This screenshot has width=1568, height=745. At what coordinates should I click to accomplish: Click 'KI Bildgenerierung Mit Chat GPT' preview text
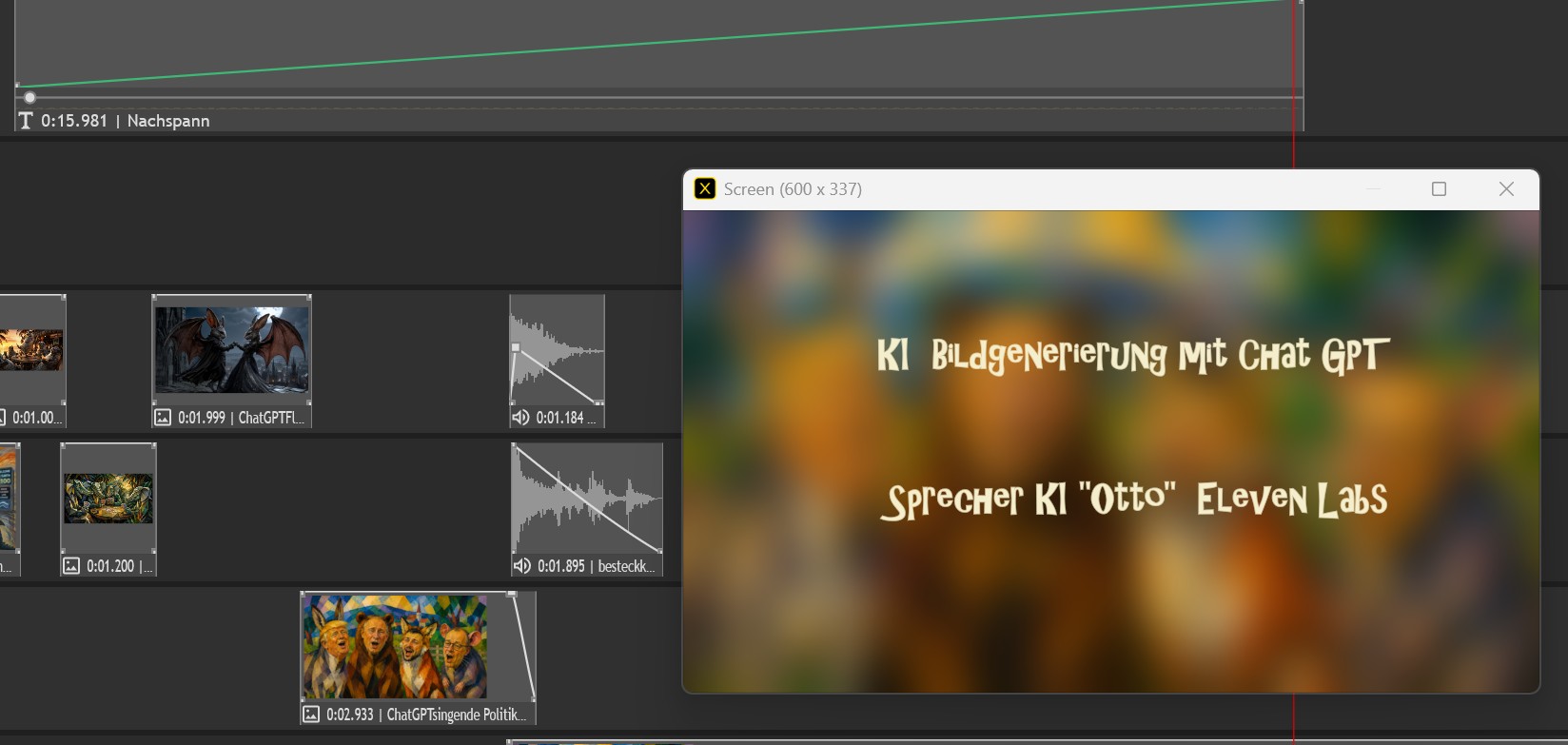pos(1133,355)
